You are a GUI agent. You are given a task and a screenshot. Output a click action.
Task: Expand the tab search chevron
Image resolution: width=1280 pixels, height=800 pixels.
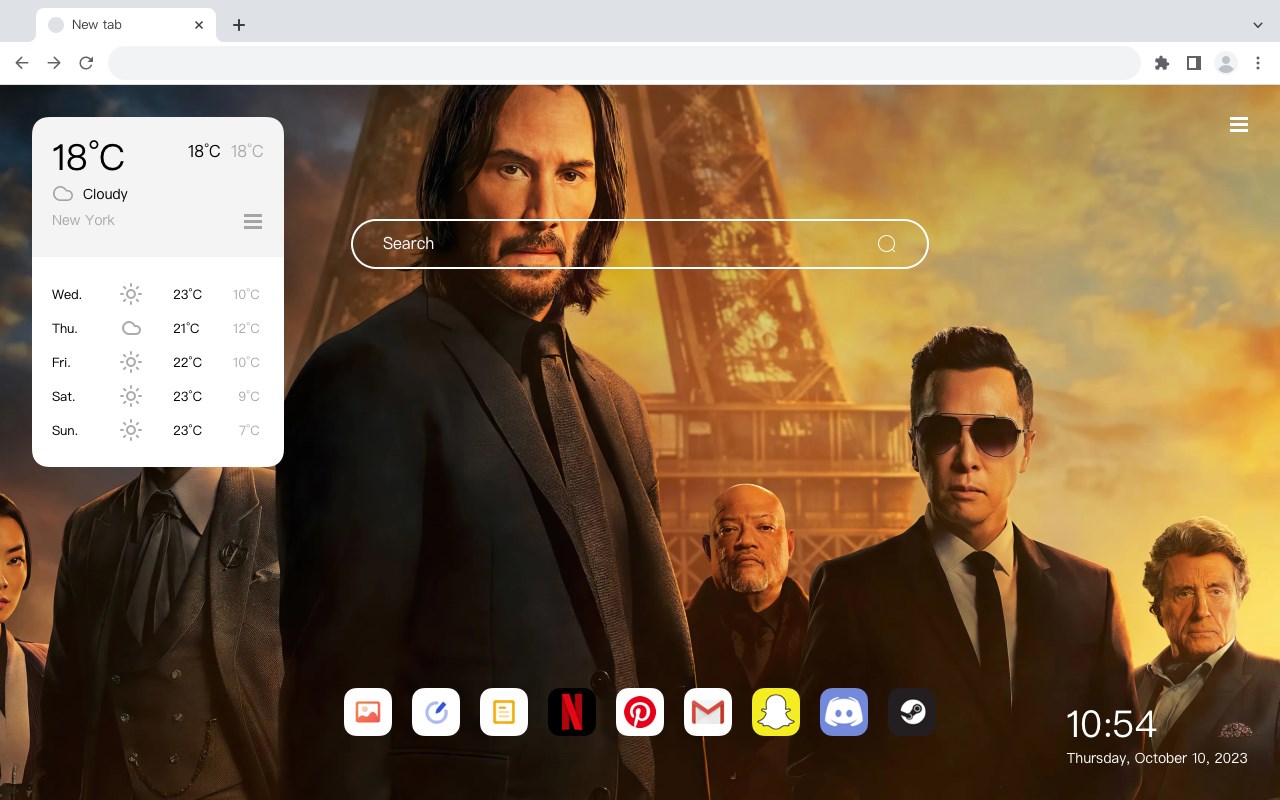1258,25
